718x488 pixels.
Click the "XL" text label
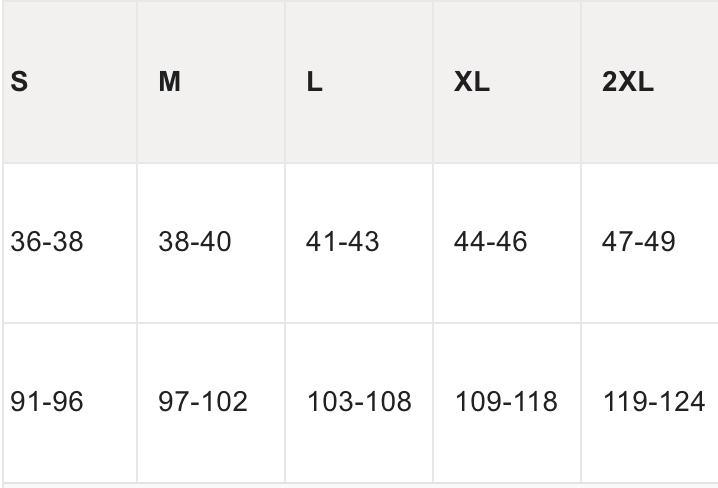472,82
